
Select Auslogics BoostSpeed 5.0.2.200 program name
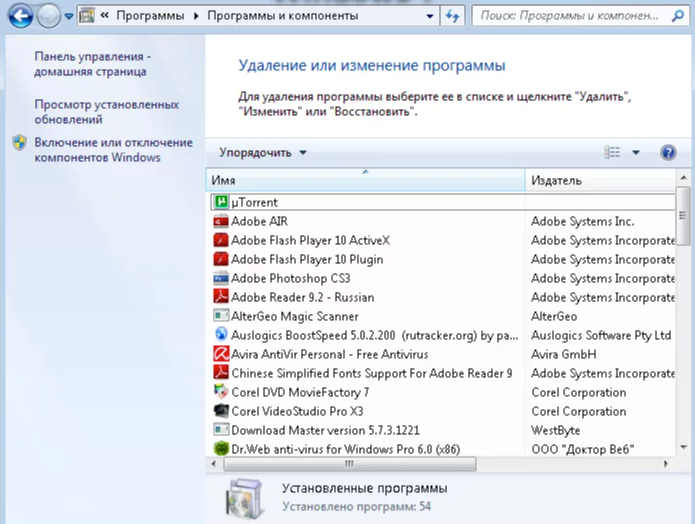click(375, 336)
